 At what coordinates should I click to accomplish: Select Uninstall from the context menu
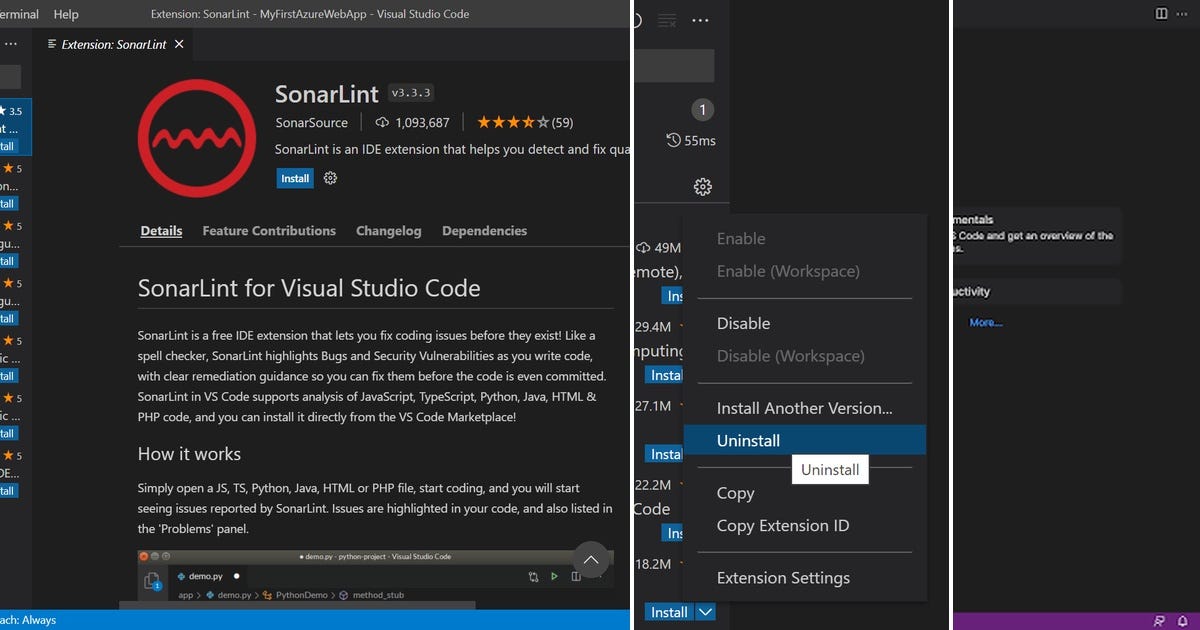click(x=748, y=440)
